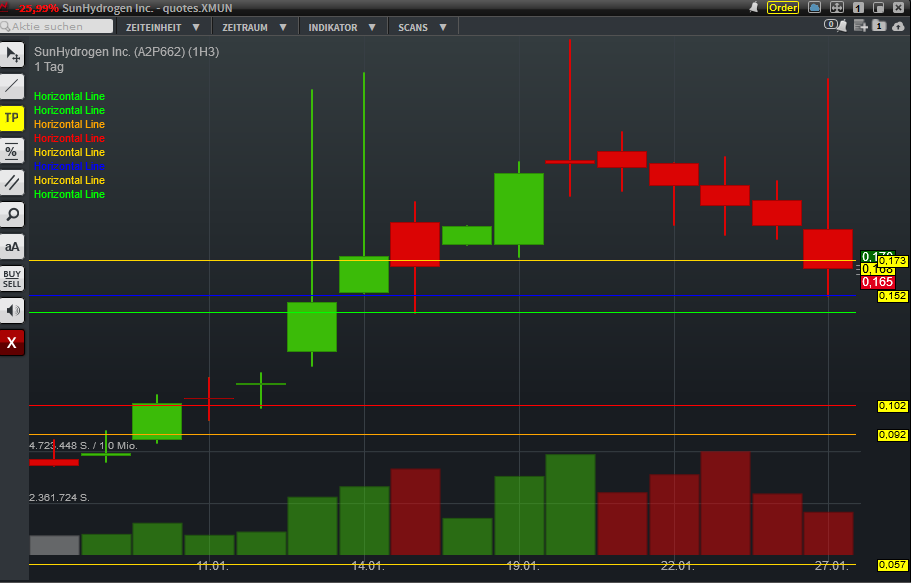Select the red Horizontal Line label
The image size is (911, 583).
click(x=69, y=138)
